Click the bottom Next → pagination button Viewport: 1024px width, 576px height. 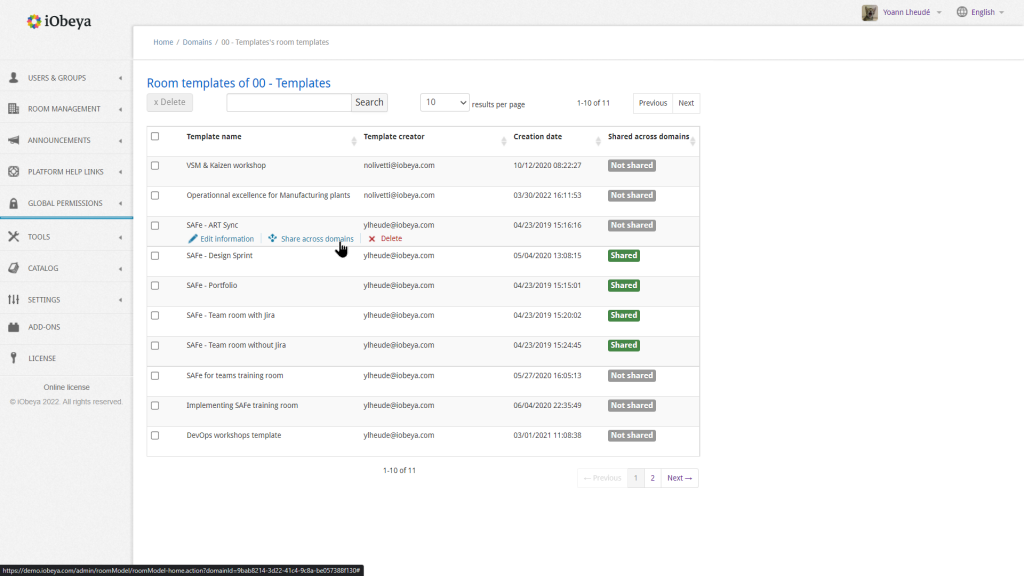pos(679,478)
